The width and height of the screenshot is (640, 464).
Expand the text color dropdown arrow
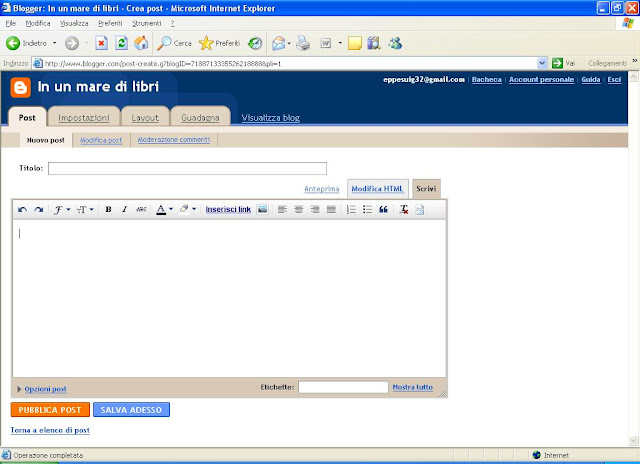click(171, 209)
